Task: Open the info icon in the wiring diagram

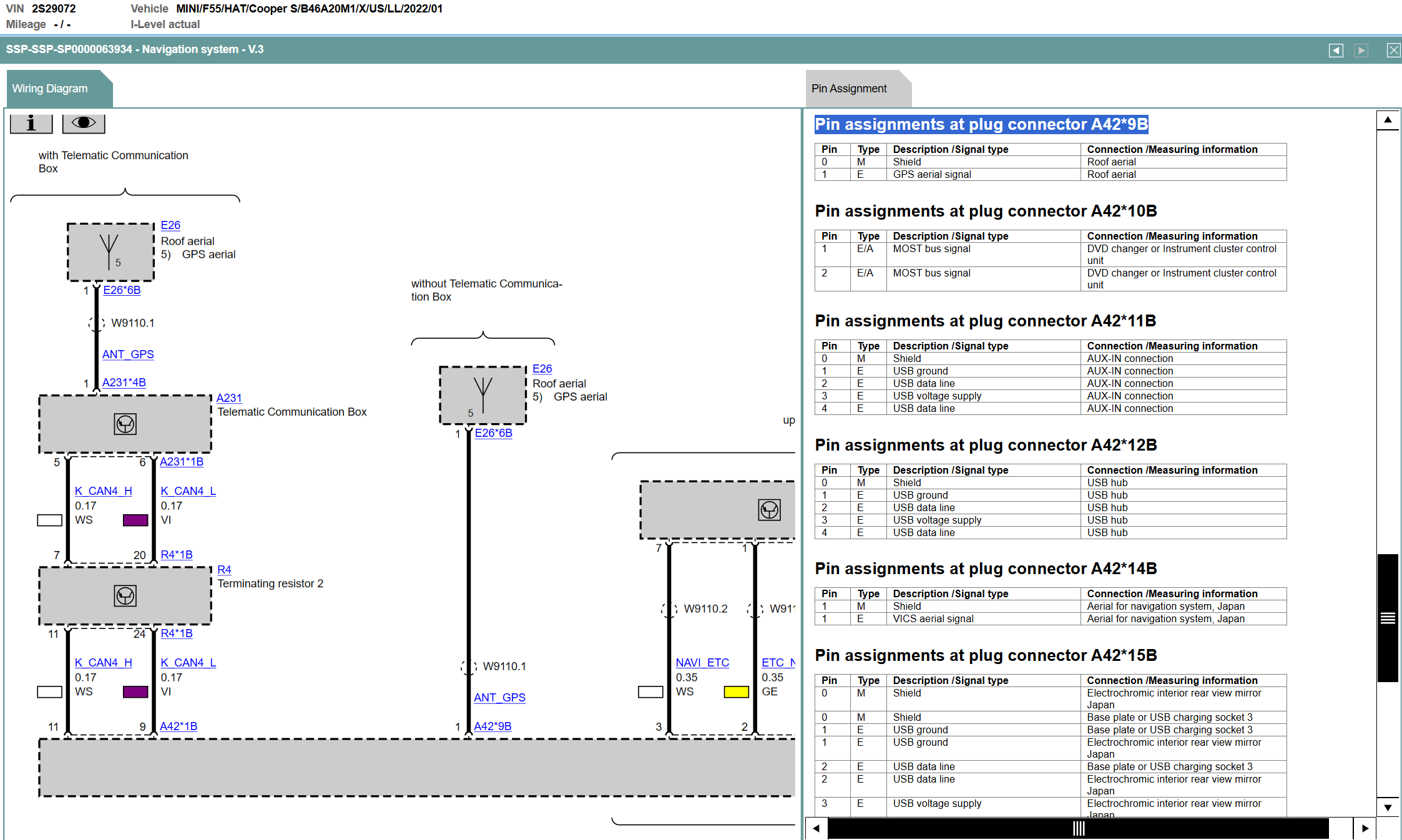Action: (31, 123)
